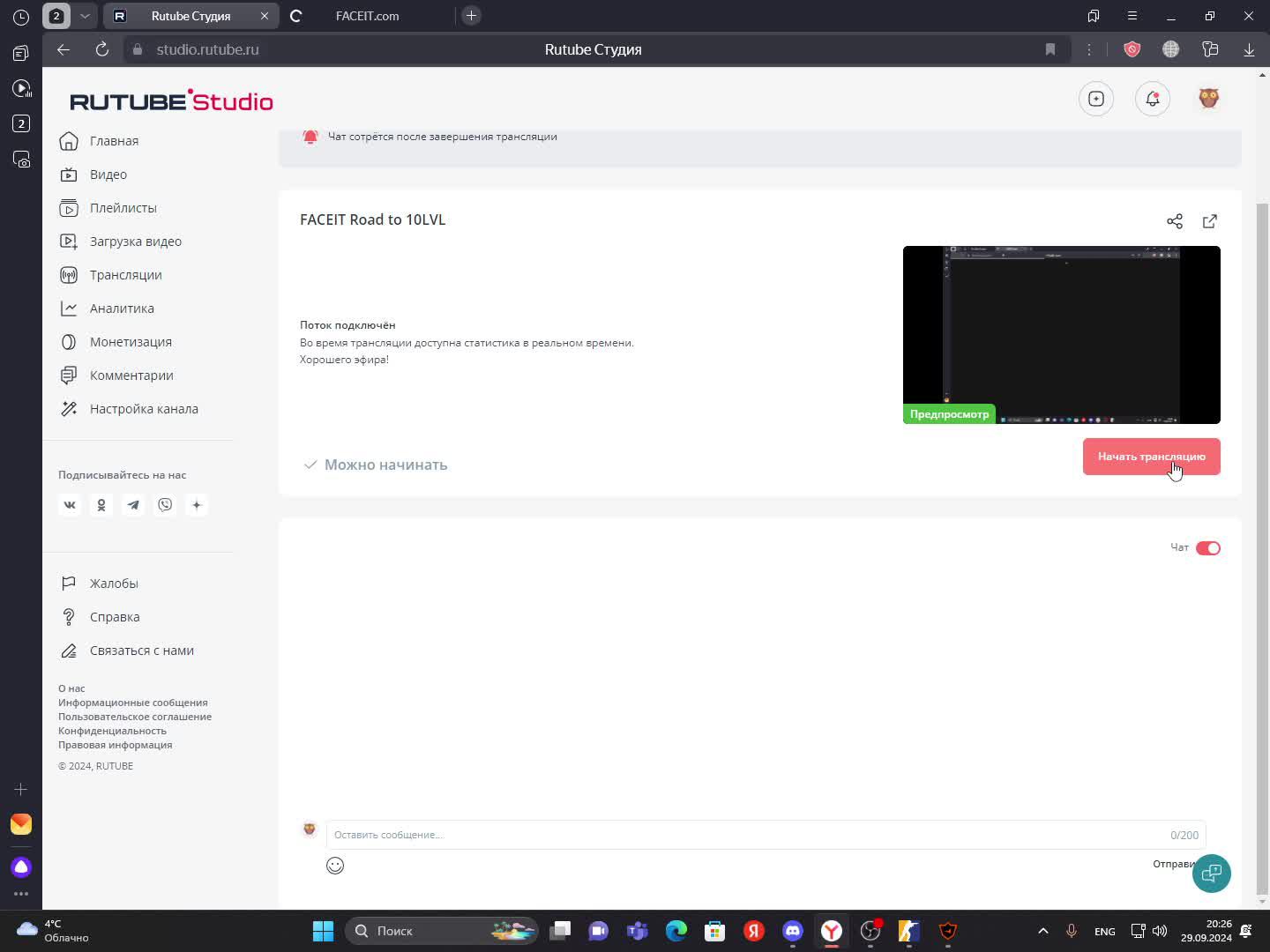Click the add content plus icon
The width and height of the screenshot is (1270, 952).
pos(1096,99)
